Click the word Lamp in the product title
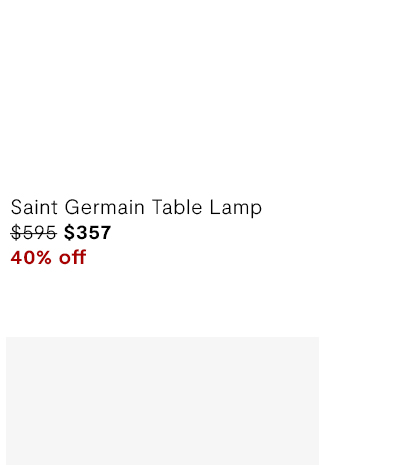 click(236, 208)
